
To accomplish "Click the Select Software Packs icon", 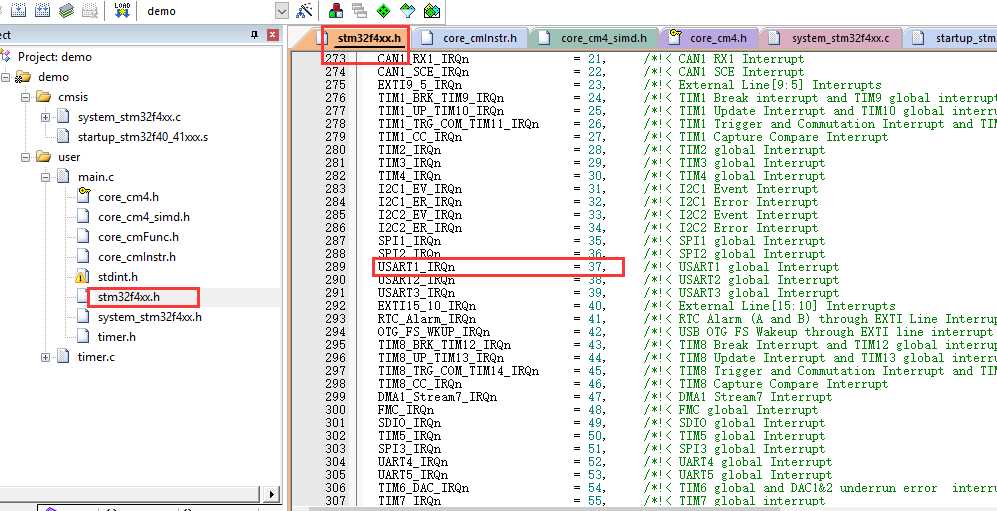I will tap(408, 10).
